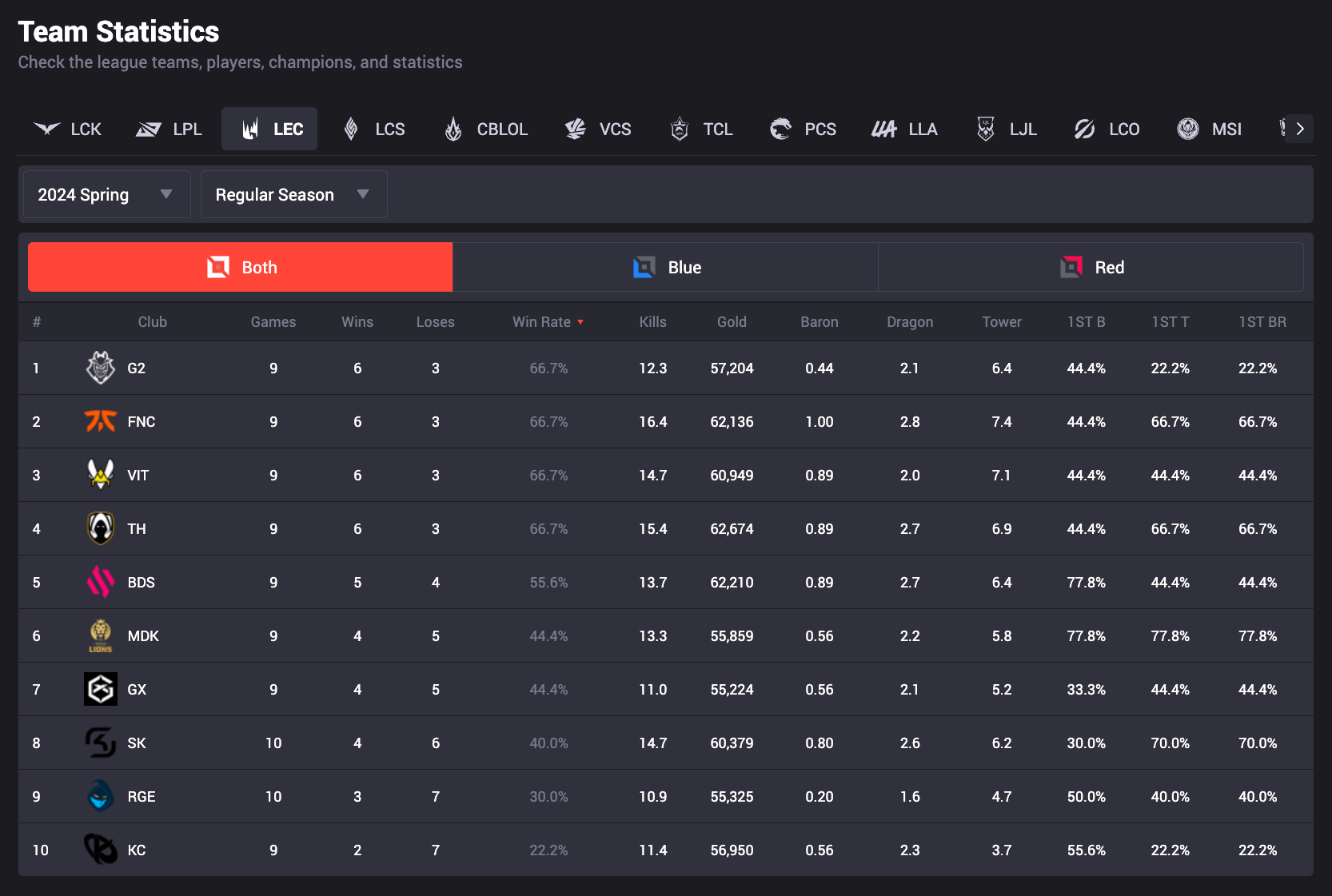The height and width of the screenshot is (896, 1332).
Task: Toggle Win Rate sort arrow
Action: pos(580,322)
